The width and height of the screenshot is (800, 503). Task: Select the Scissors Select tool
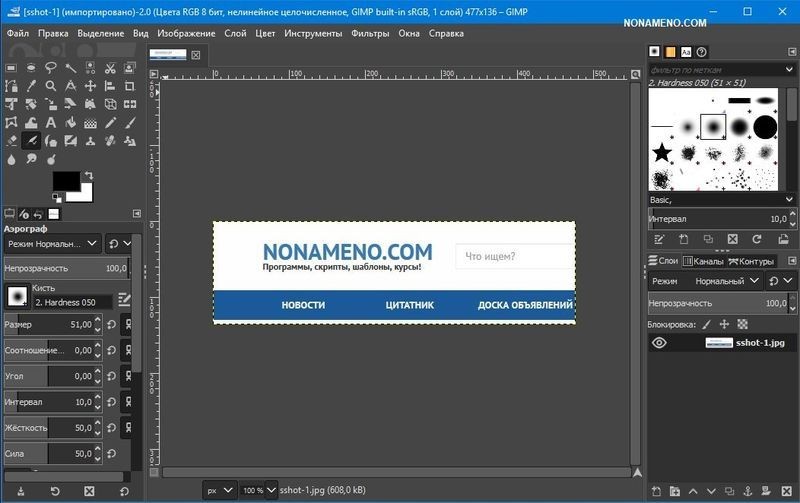coord(110,67)
